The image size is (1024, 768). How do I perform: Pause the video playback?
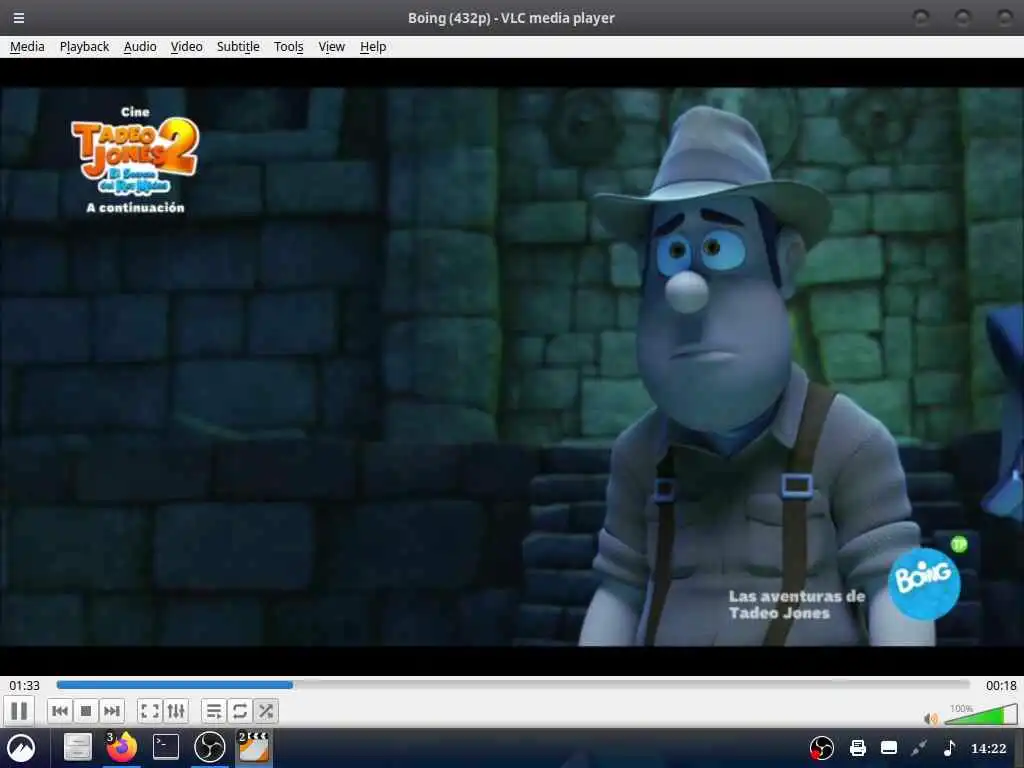click(x=19, y=711)
